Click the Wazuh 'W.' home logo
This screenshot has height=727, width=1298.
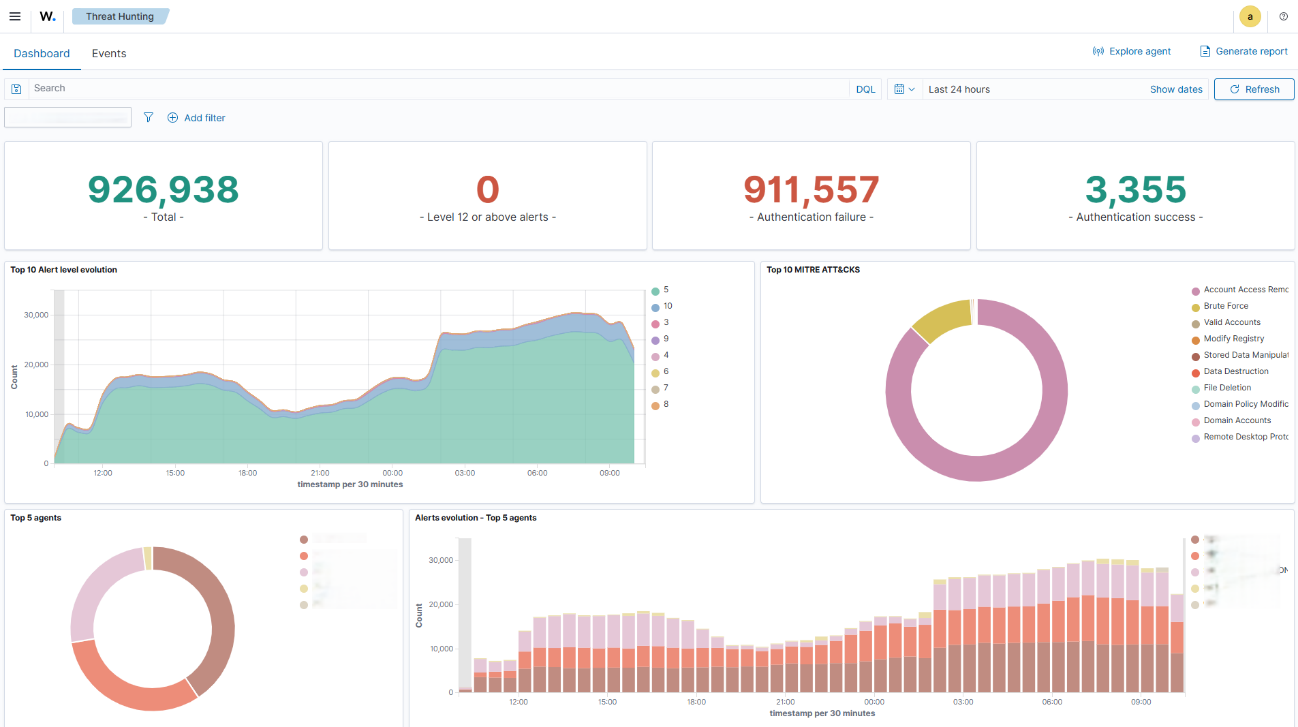47,16
